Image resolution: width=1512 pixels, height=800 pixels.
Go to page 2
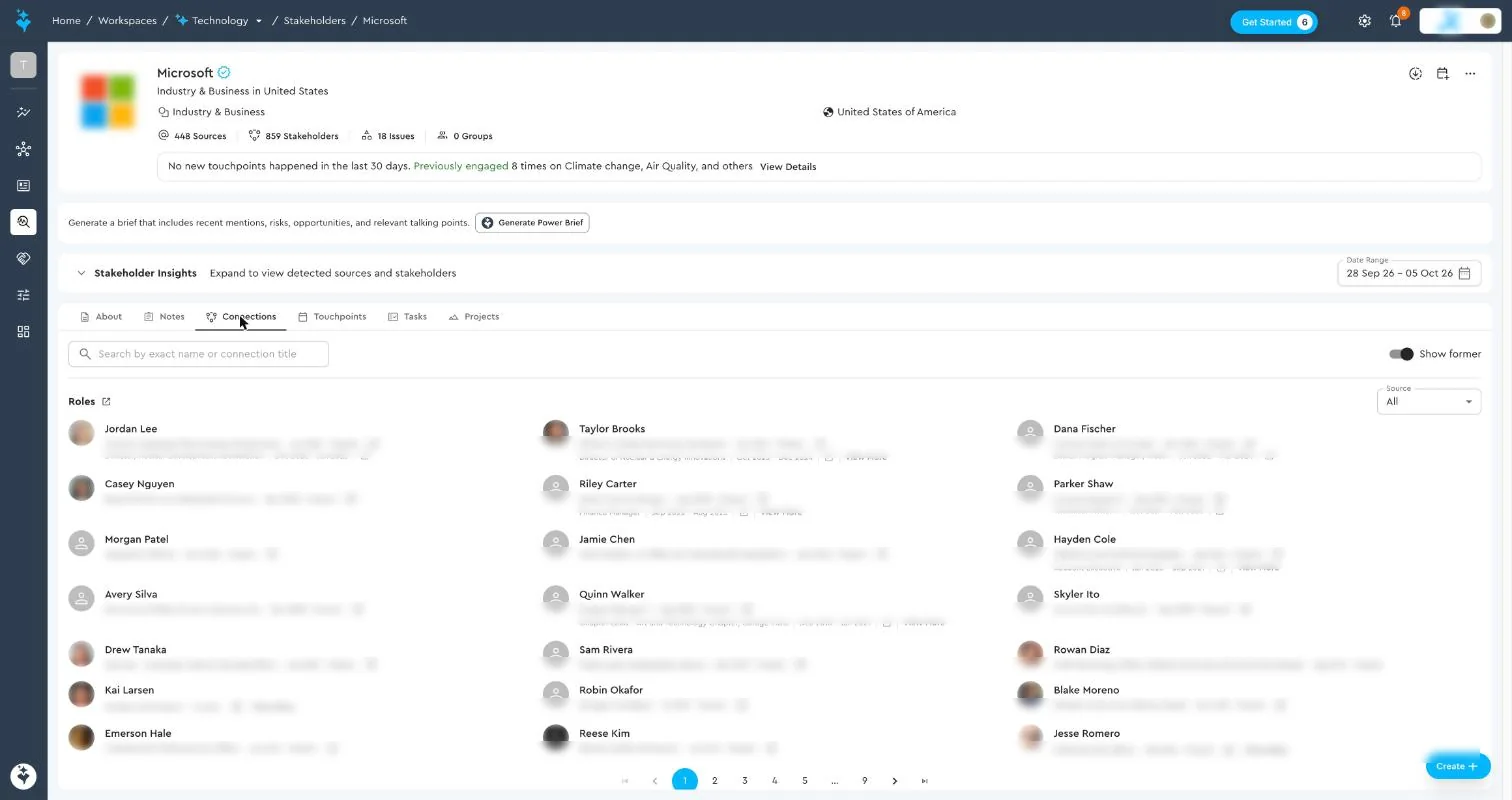[714, 781]
